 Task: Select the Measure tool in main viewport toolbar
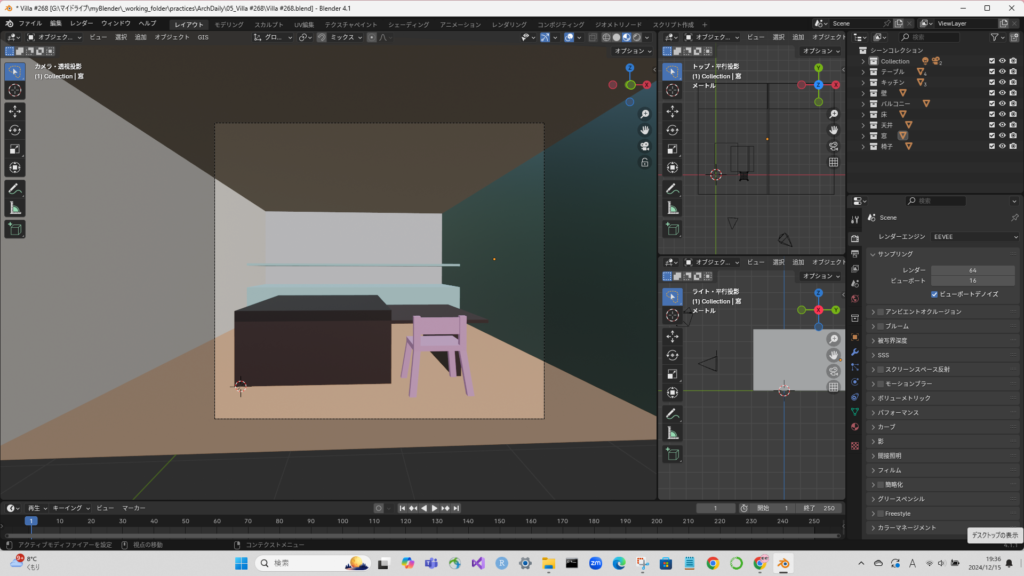(15, 207)
